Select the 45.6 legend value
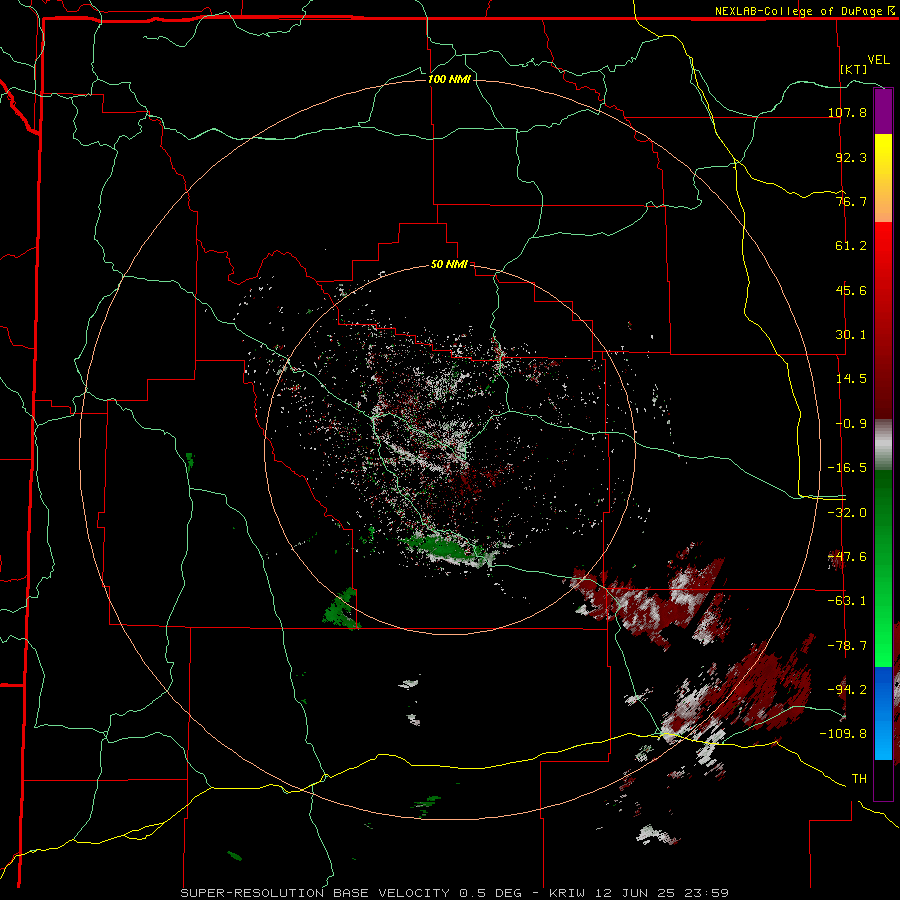This screenshot has height=900, width=900. pos(851,290)
